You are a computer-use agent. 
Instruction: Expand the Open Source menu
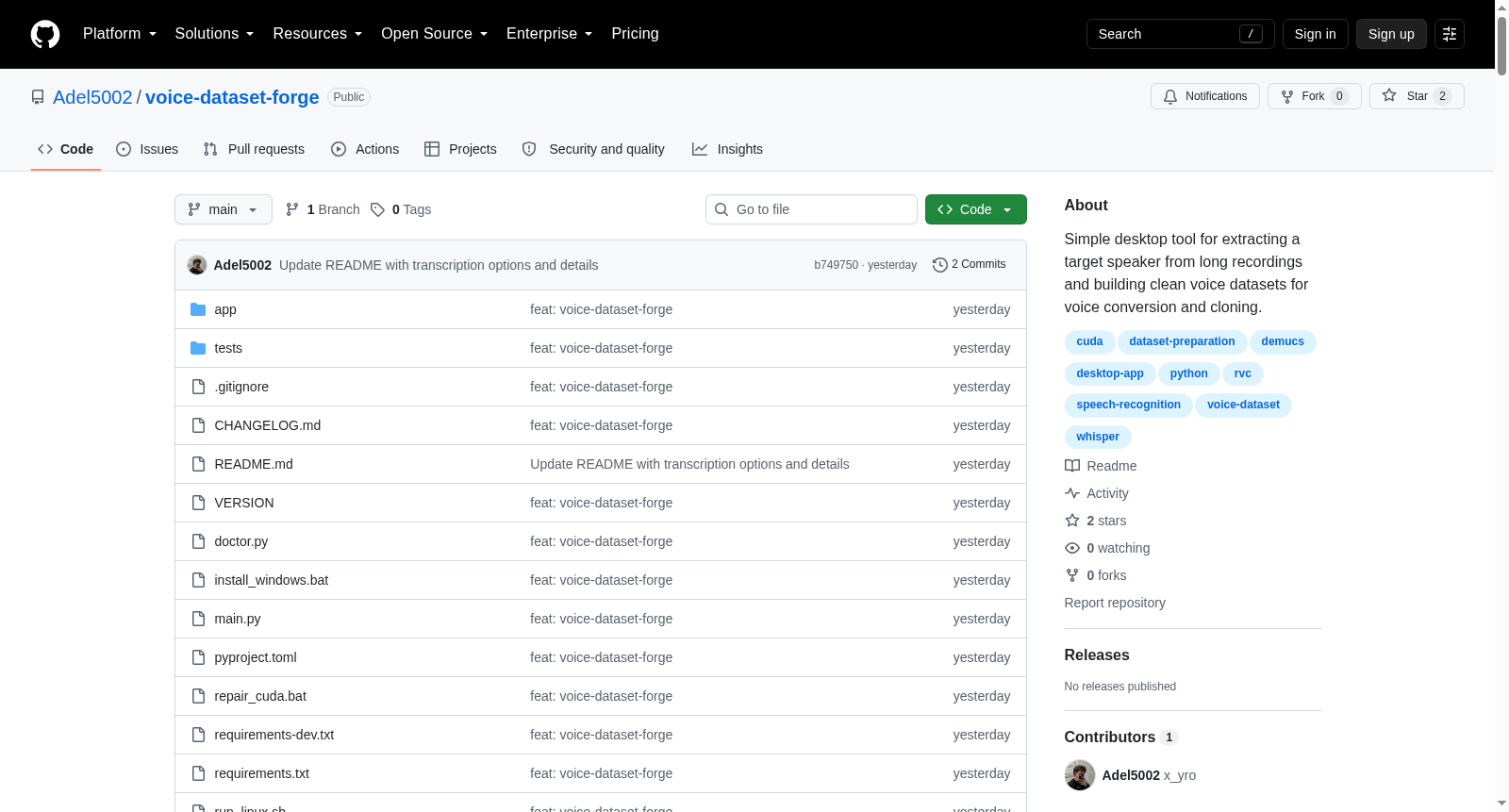pyautogui.click(x=435, y=34)
